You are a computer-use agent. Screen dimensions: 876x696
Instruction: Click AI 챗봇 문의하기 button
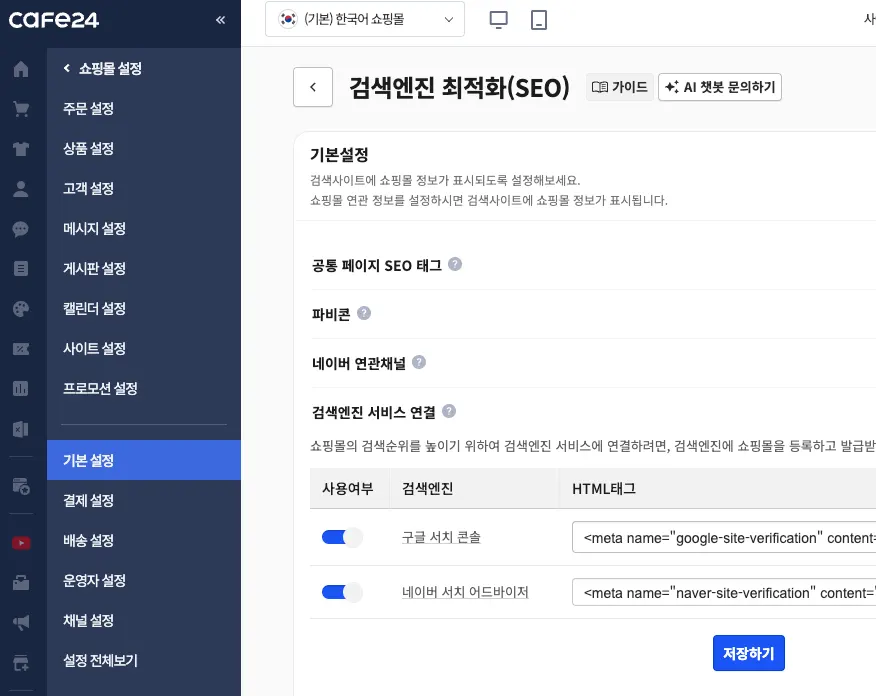click(720, 87)
